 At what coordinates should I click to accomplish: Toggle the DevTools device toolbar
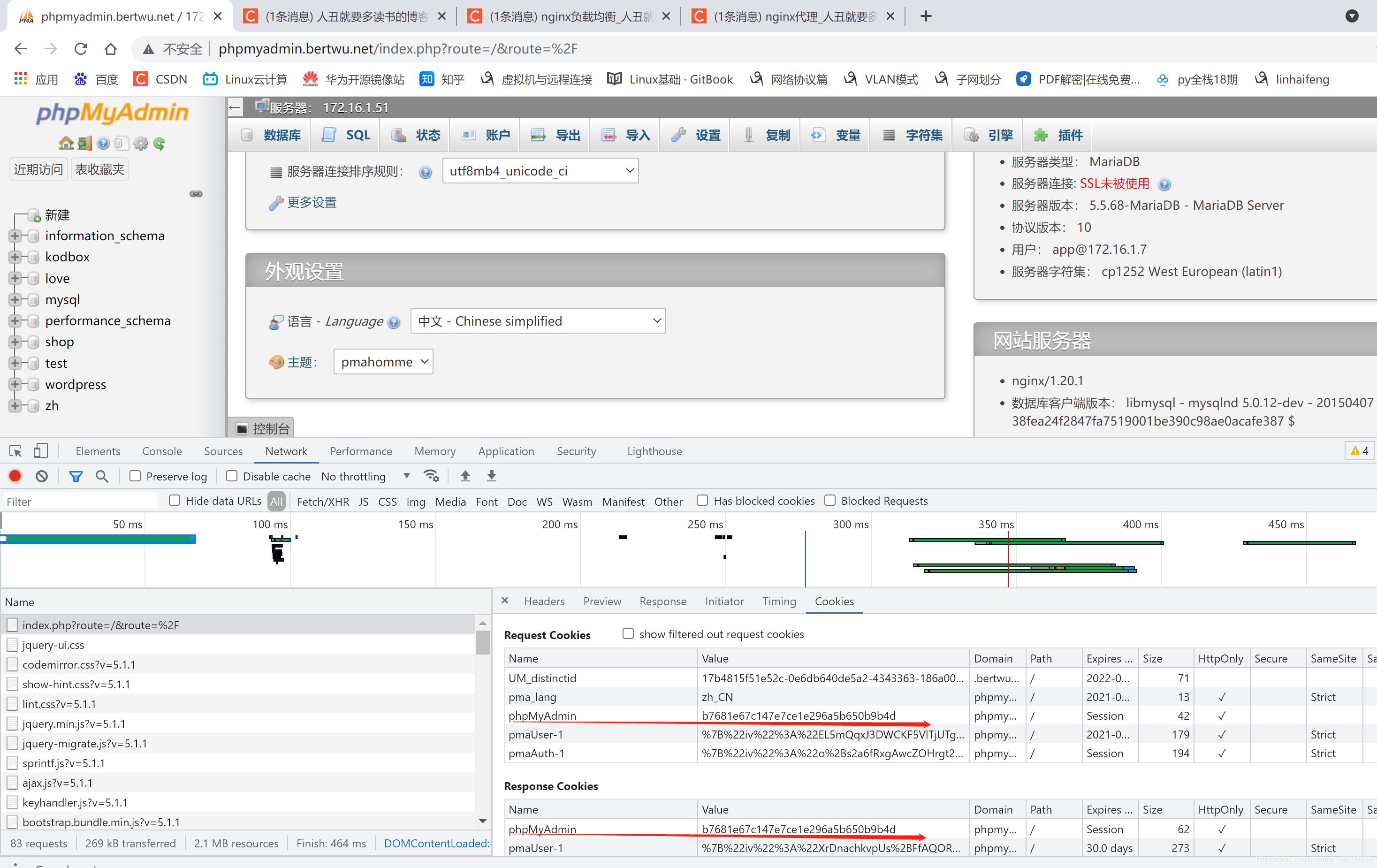[40, 451]
